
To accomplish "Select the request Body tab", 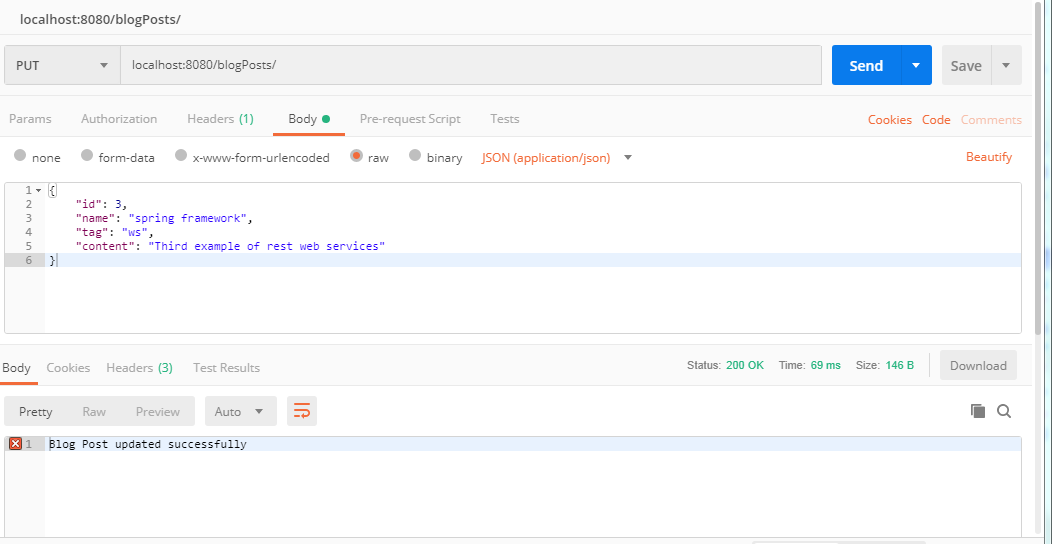I will tap(309, 119).
